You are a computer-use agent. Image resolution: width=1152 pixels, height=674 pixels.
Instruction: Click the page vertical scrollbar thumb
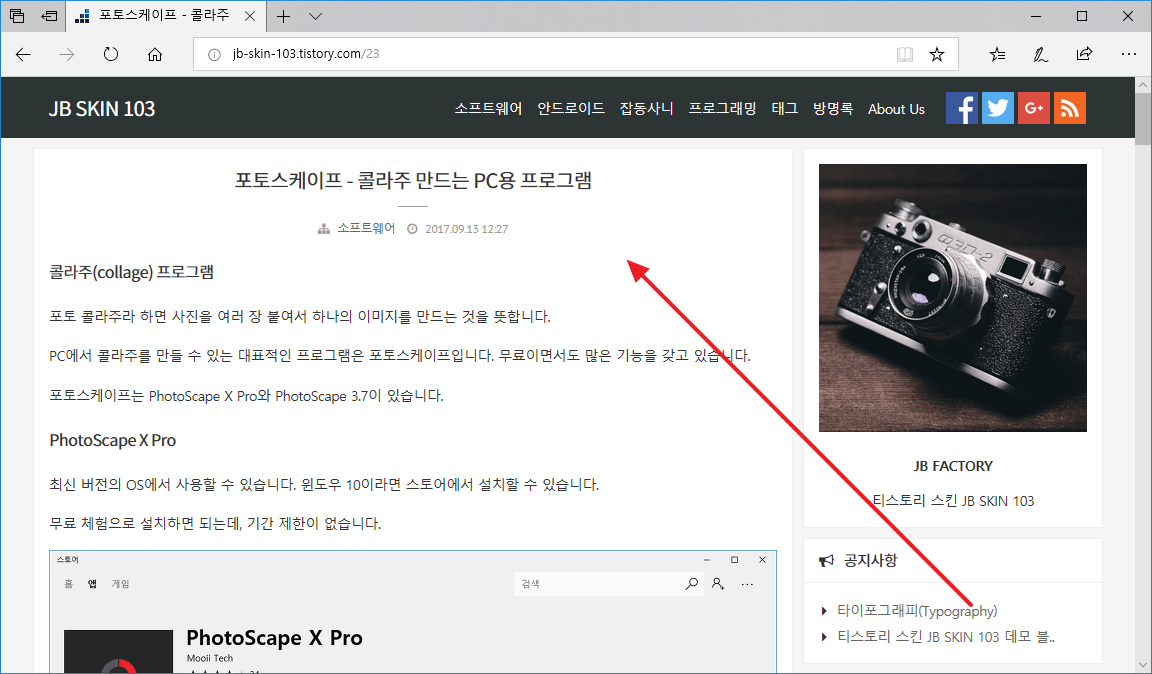pyautogui.click(x=1143, y=118)
